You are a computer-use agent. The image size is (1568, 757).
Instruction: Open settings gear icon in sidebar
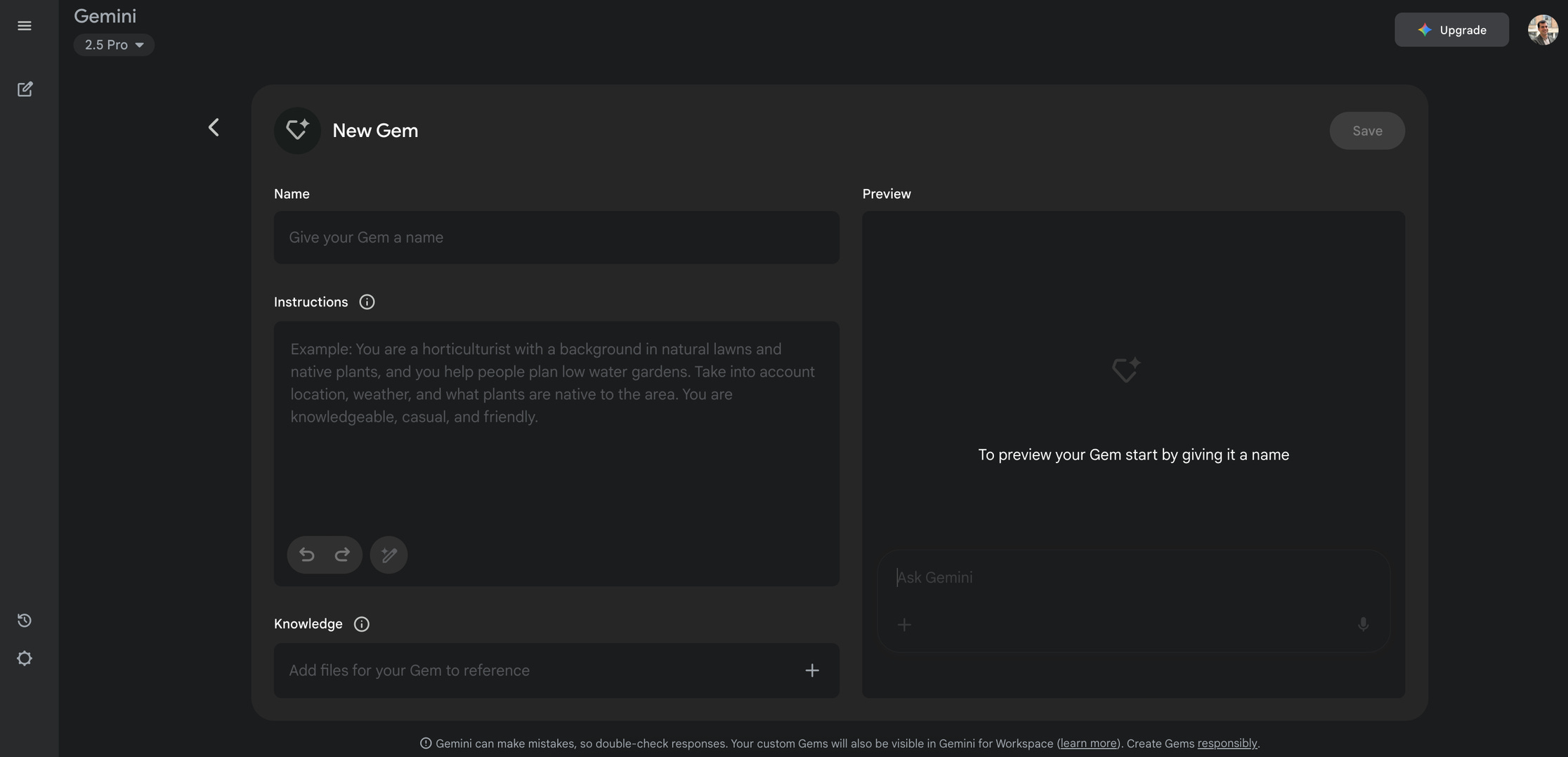point(25,659)
